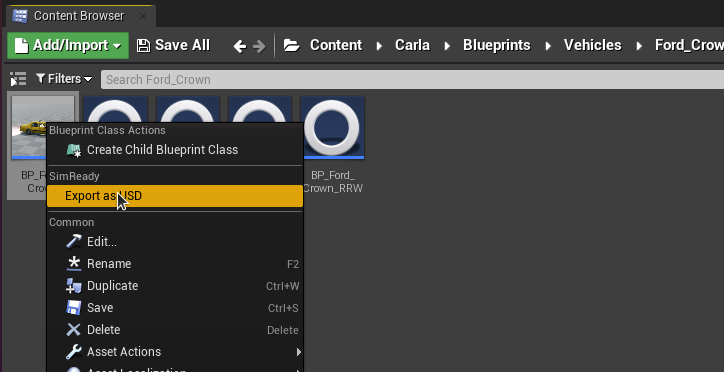The image size is (724, 372).
Task: Click the BP_Ford_Crown_RRW asset name
Action: 333,182
